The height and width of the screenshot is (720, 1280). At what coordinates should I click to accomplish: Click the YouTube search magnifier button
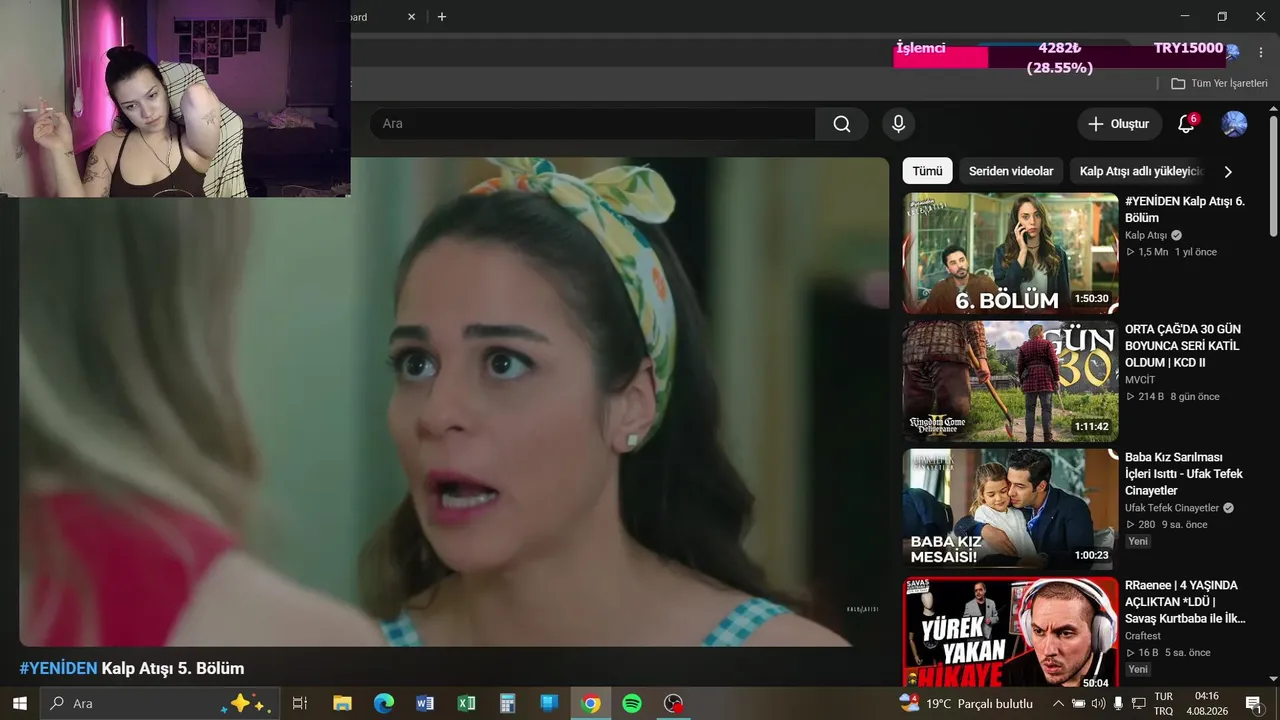[x=842, y=124]
